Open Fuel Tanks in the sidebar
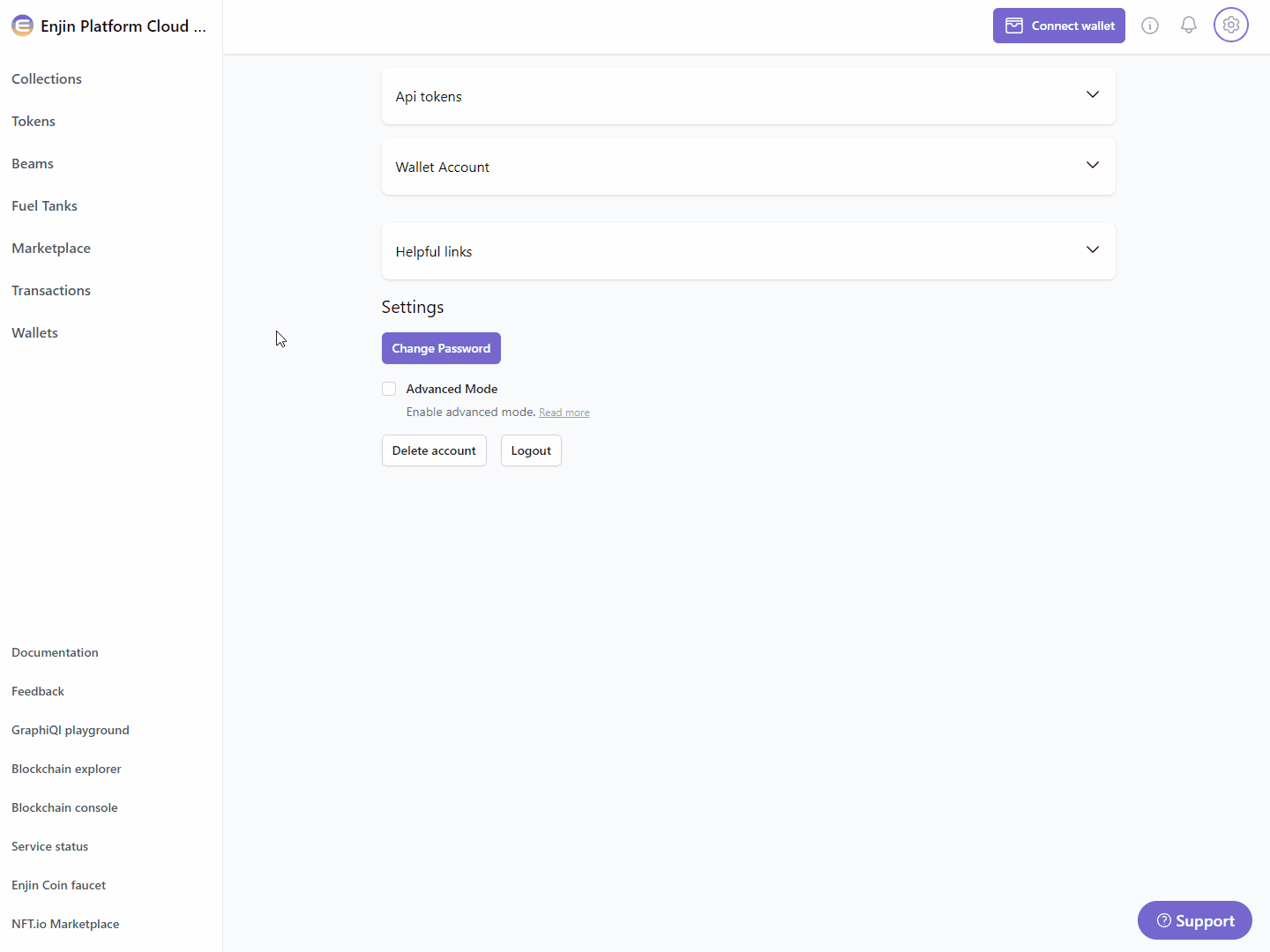The image size is (1270, 952). [45, 205]
